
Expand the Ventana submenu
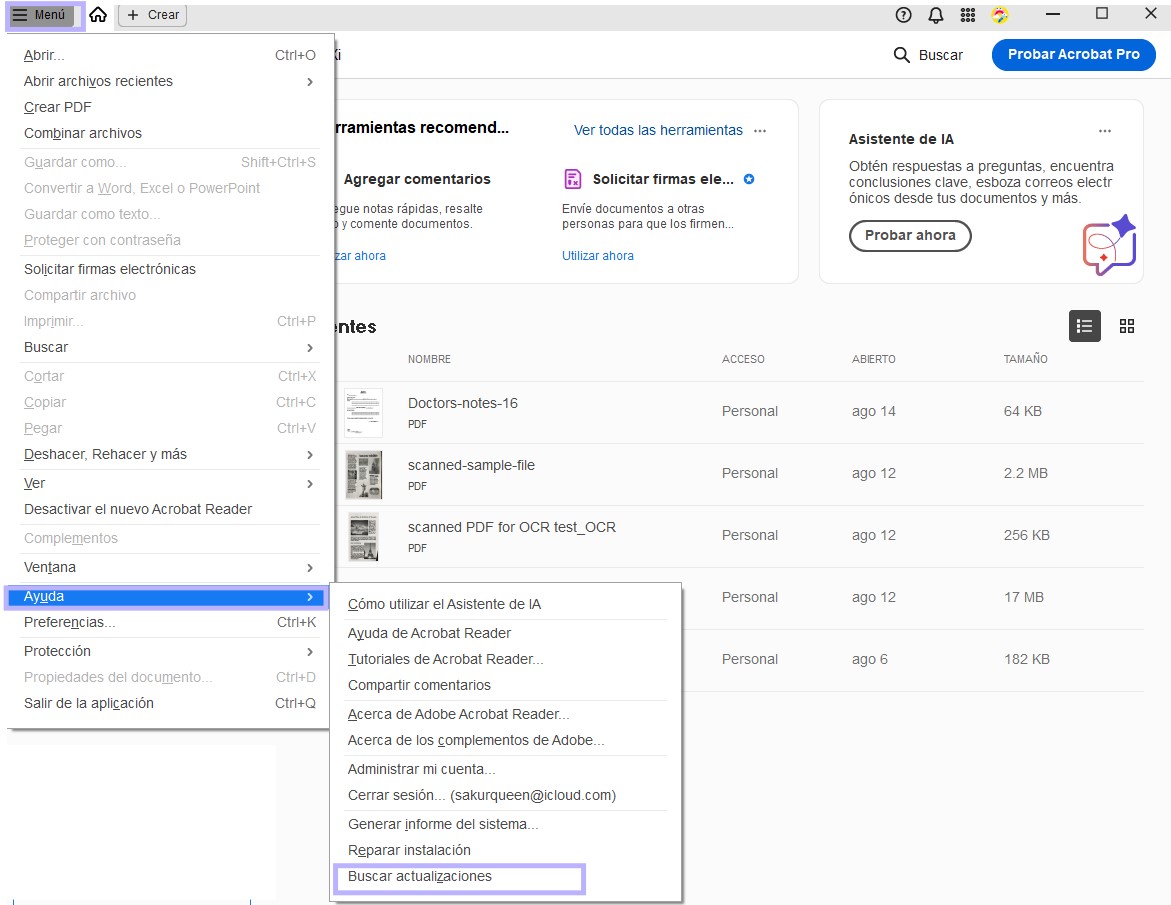(x=170, y=568)
